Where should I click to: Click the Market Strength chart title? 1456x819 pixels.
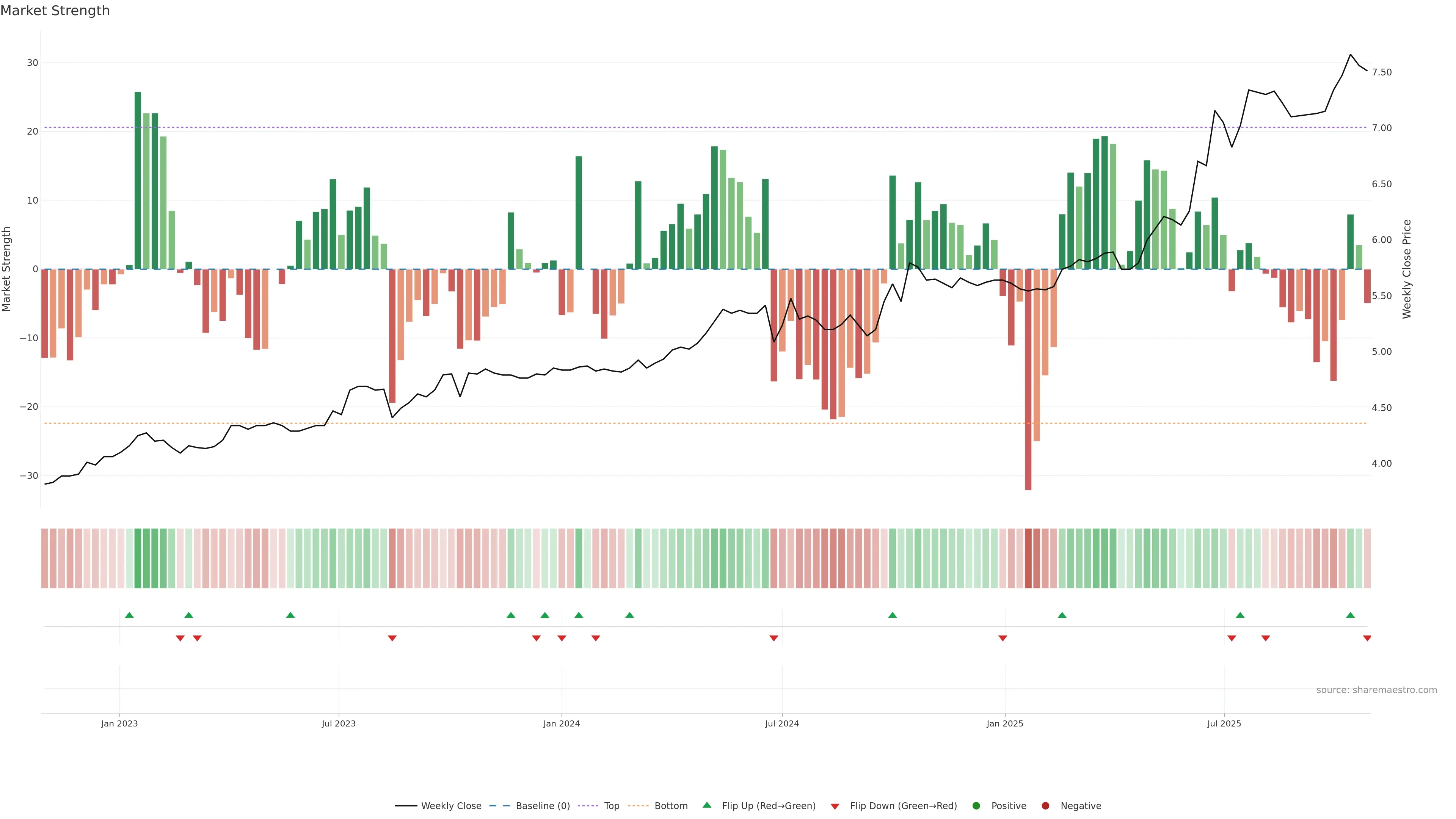pyautogui.click(x=55, y=11)
